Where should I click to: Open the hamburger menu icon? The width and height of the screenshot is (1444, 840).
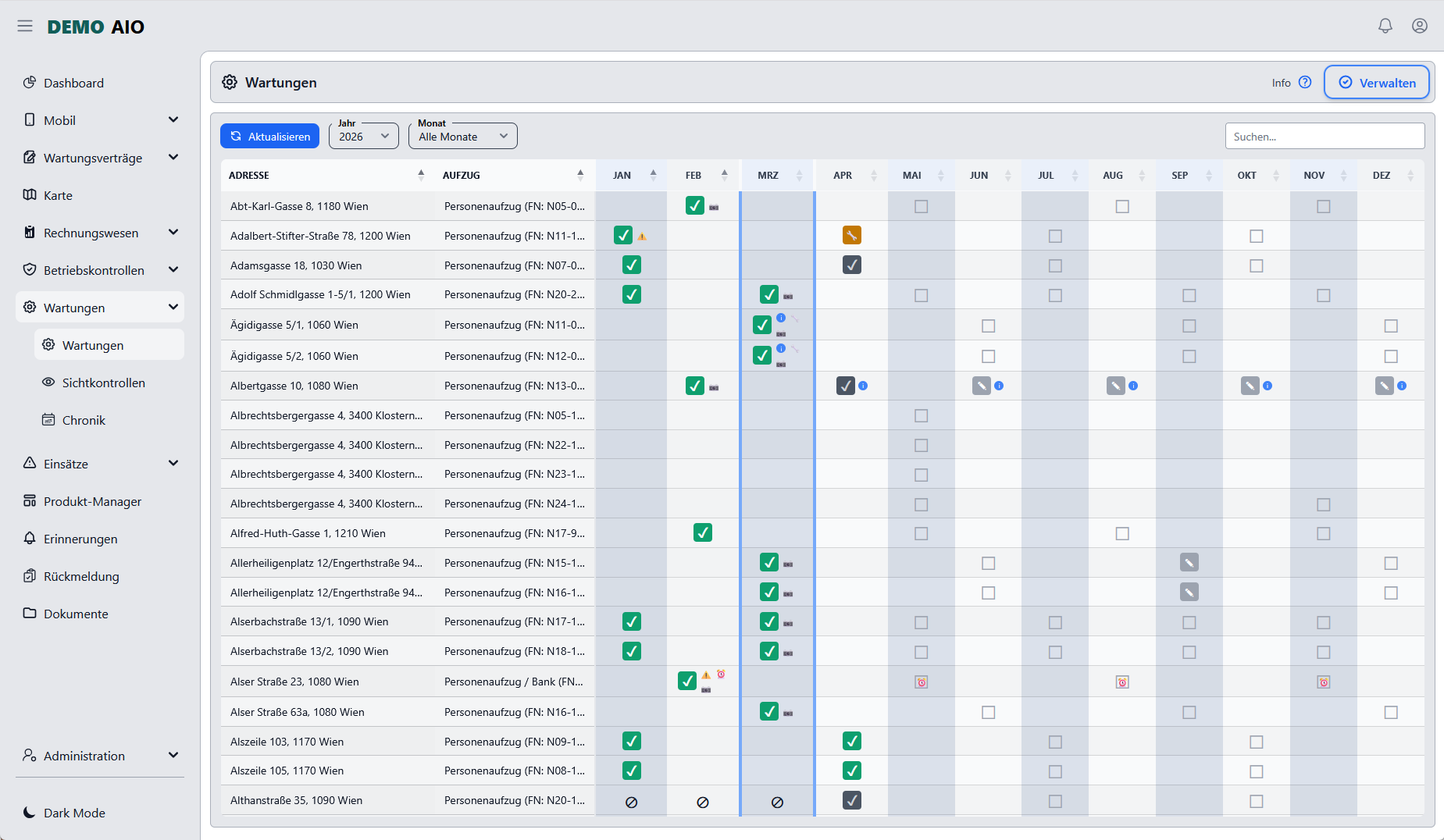(x=25, y=27)
